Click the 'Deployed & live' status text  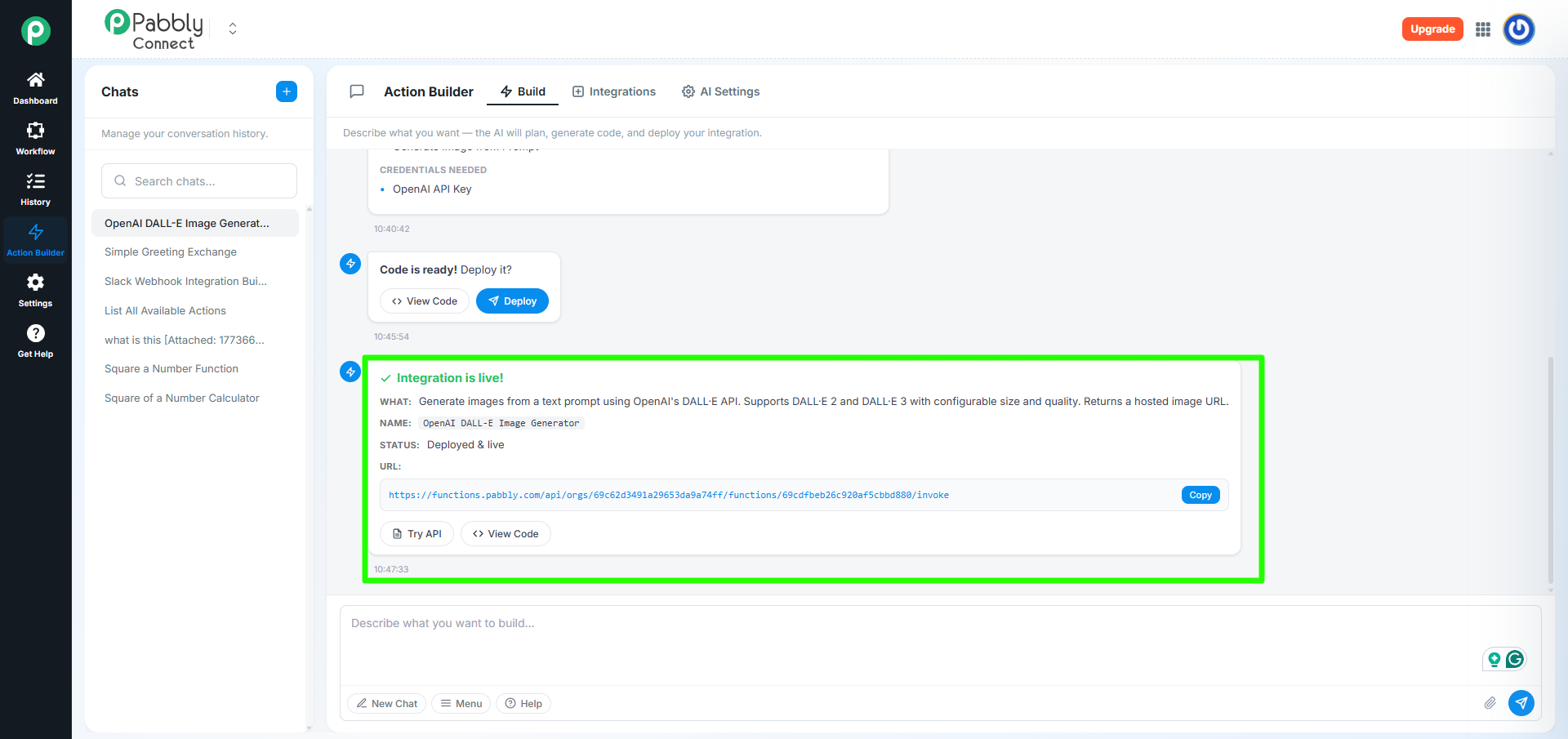point(465,445)
